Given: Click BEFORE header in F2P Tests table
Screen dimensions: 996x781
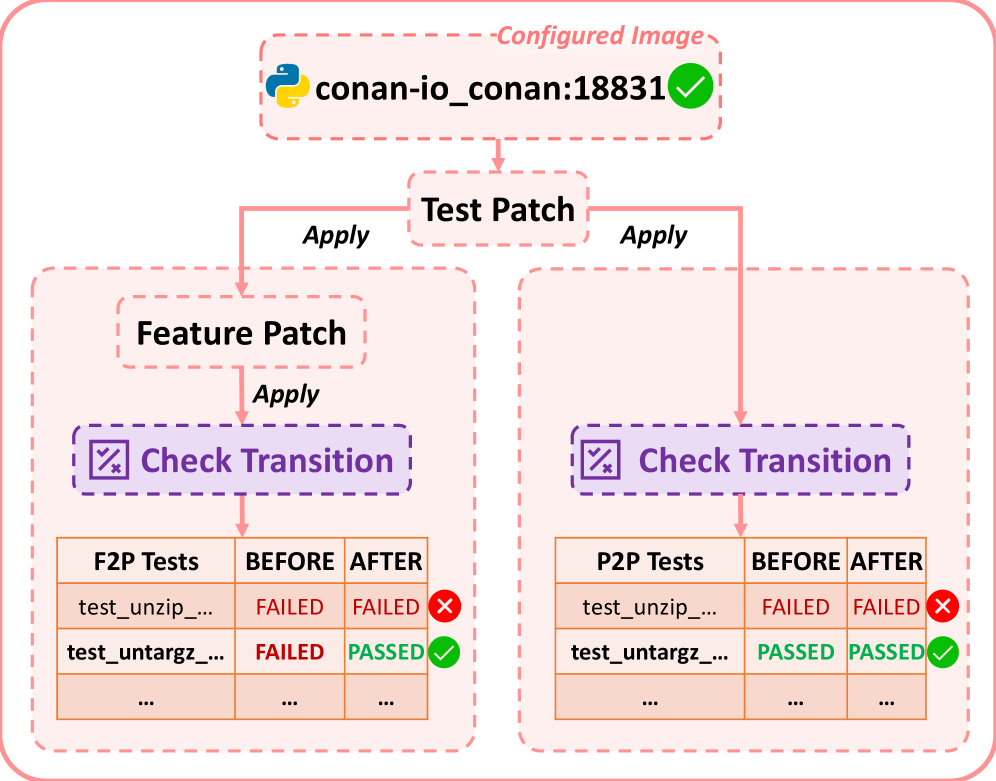Looking at the screenshot, I should (x=290, y=561).
